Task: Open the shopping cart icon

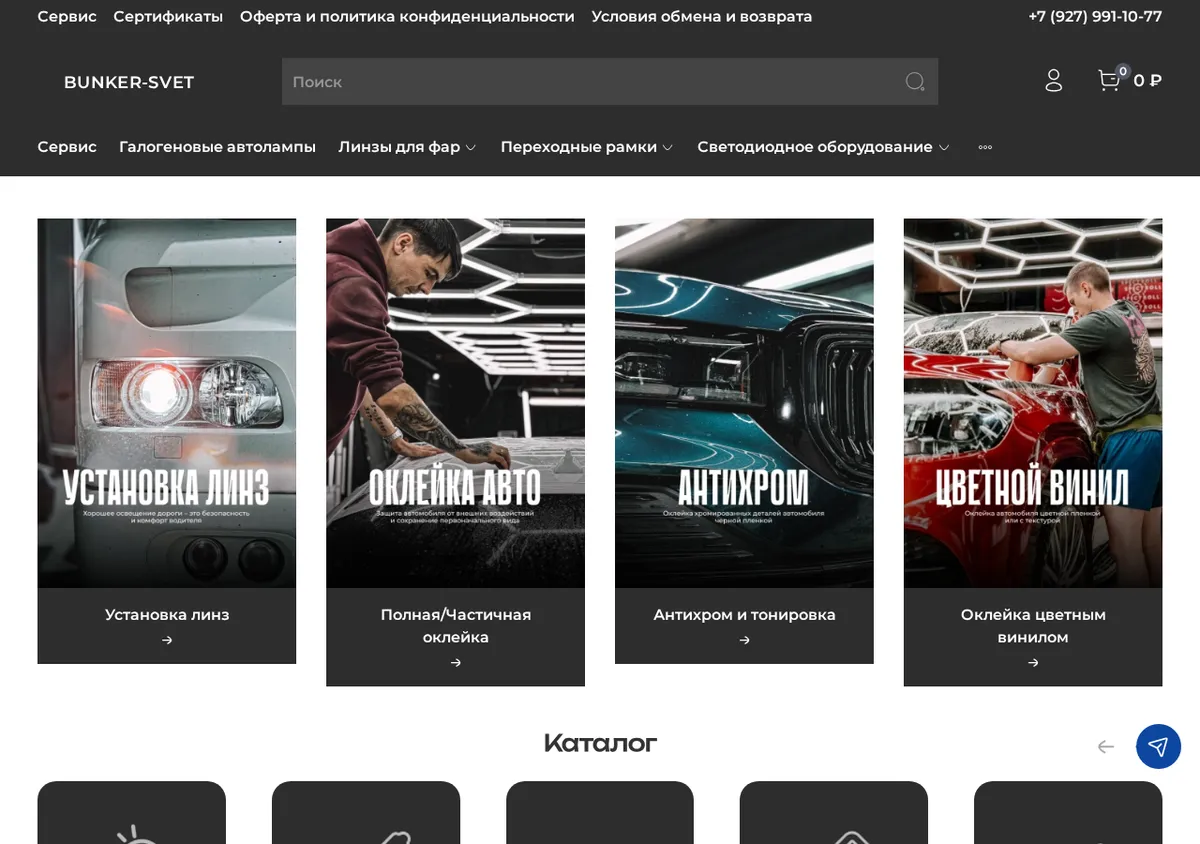Action: [1109, 81]
